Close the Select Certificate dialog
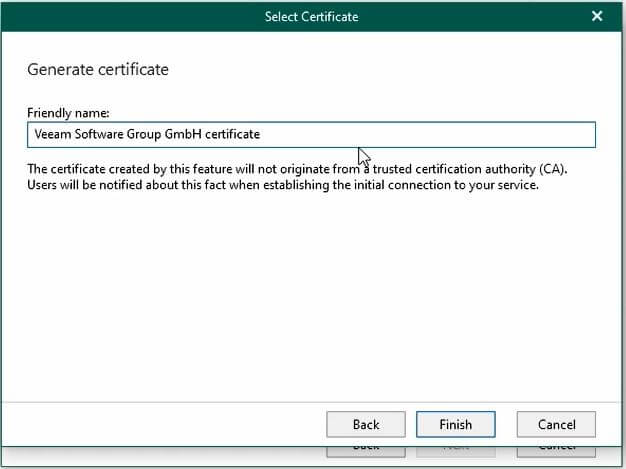This screenshot has width=626, height=469. coord(597,16)
